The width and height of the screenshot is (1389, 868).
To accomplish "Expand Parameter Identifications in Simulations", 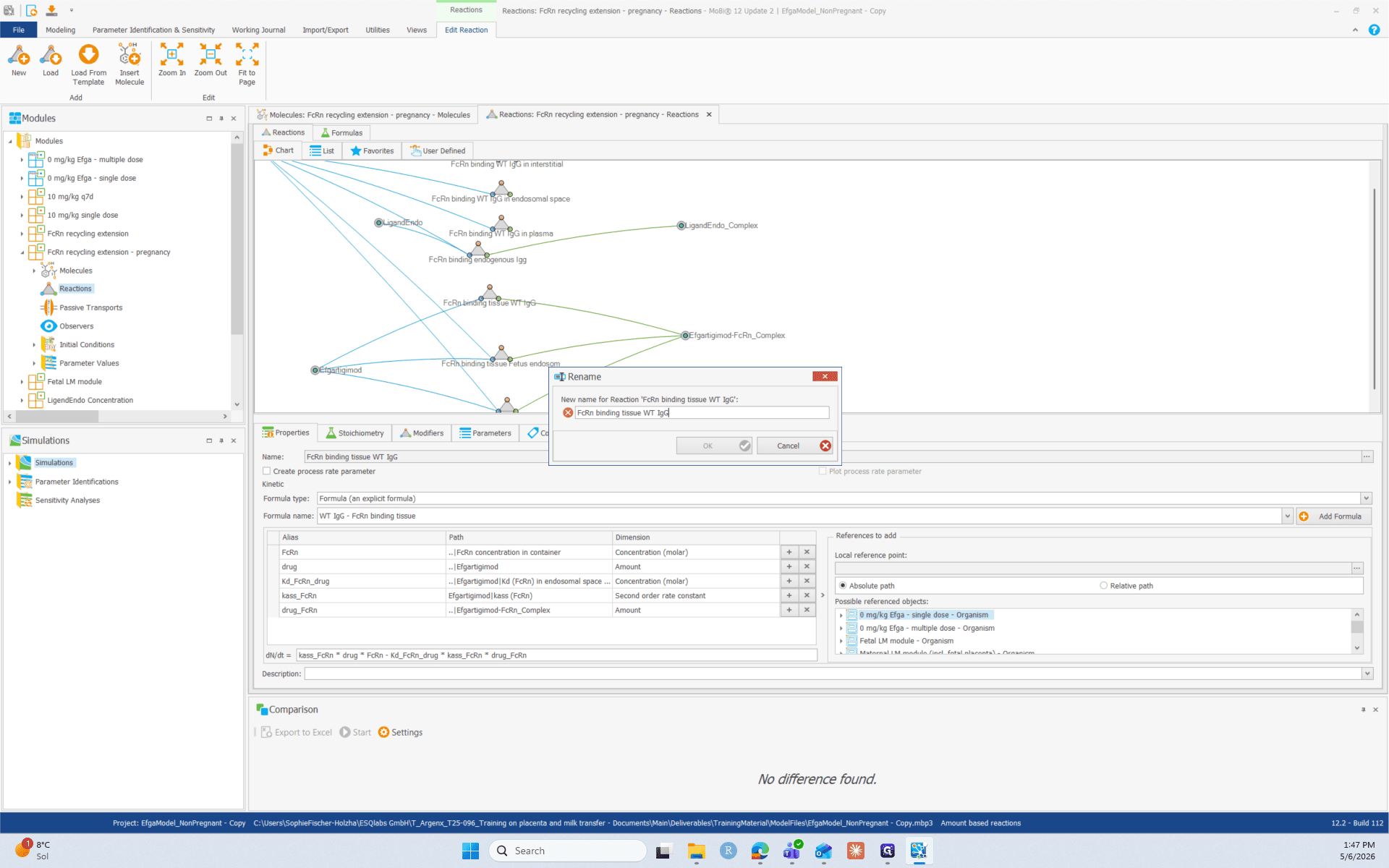I will tap(9, 482).
